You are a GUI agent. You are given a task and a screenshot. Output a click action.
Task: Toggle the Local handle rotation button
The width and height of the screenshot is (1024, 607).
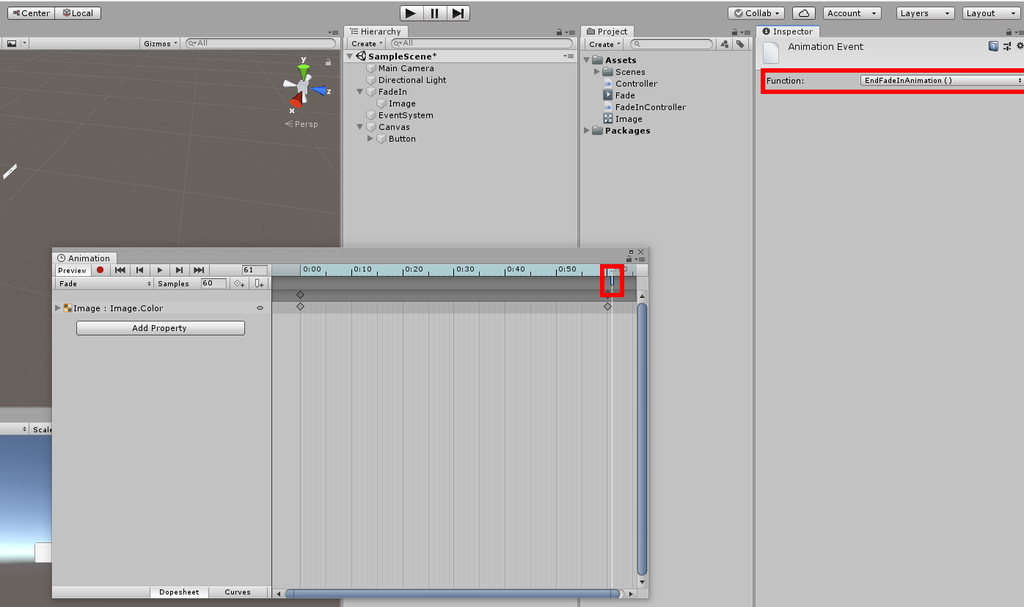[x=78, y=13]
